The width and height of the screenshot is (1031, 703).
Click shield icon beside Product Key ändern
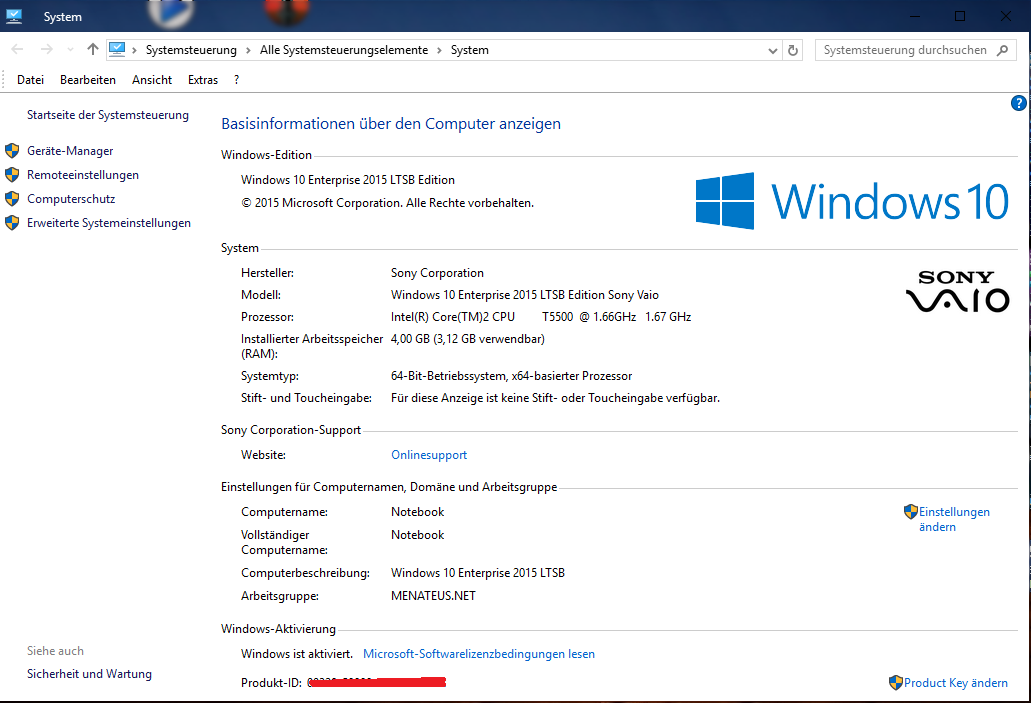(896, 683)
